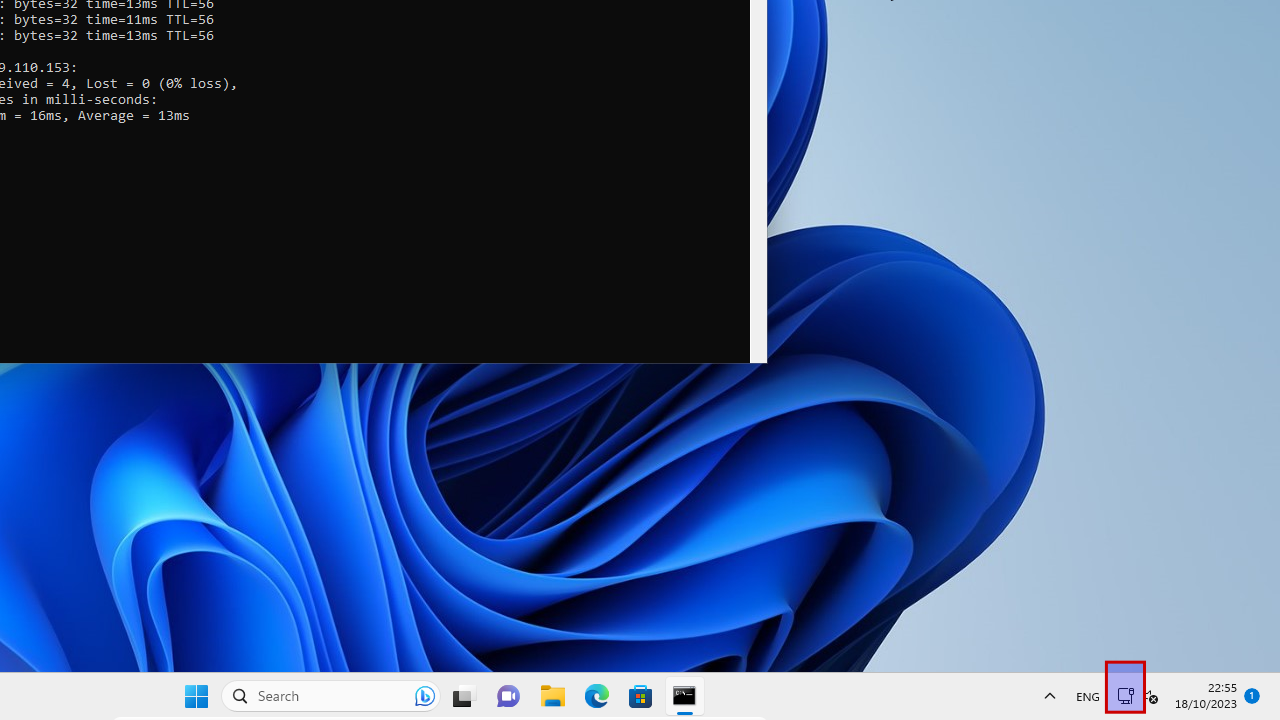Open Microsoft Store from the taskbar
1280x720 pixels.
click(x=641, y=696)
